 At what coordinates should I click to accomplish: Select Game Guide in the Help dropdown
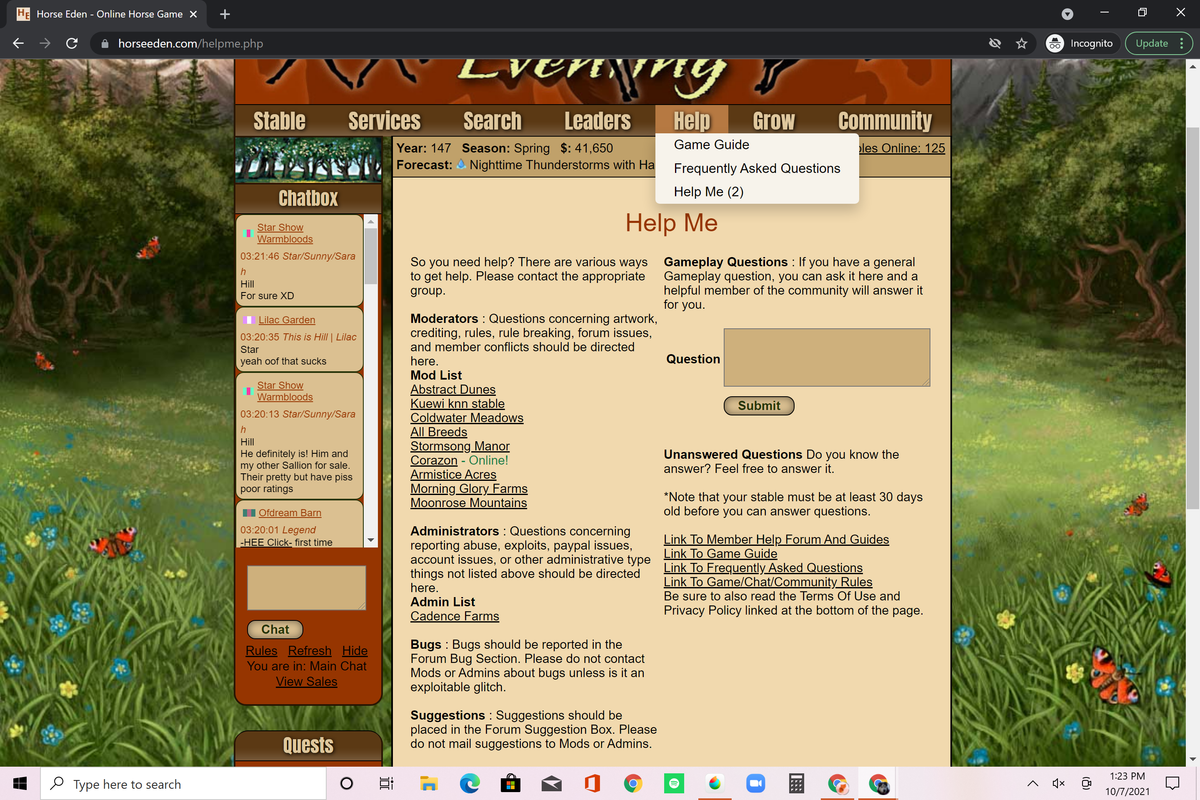711,145
